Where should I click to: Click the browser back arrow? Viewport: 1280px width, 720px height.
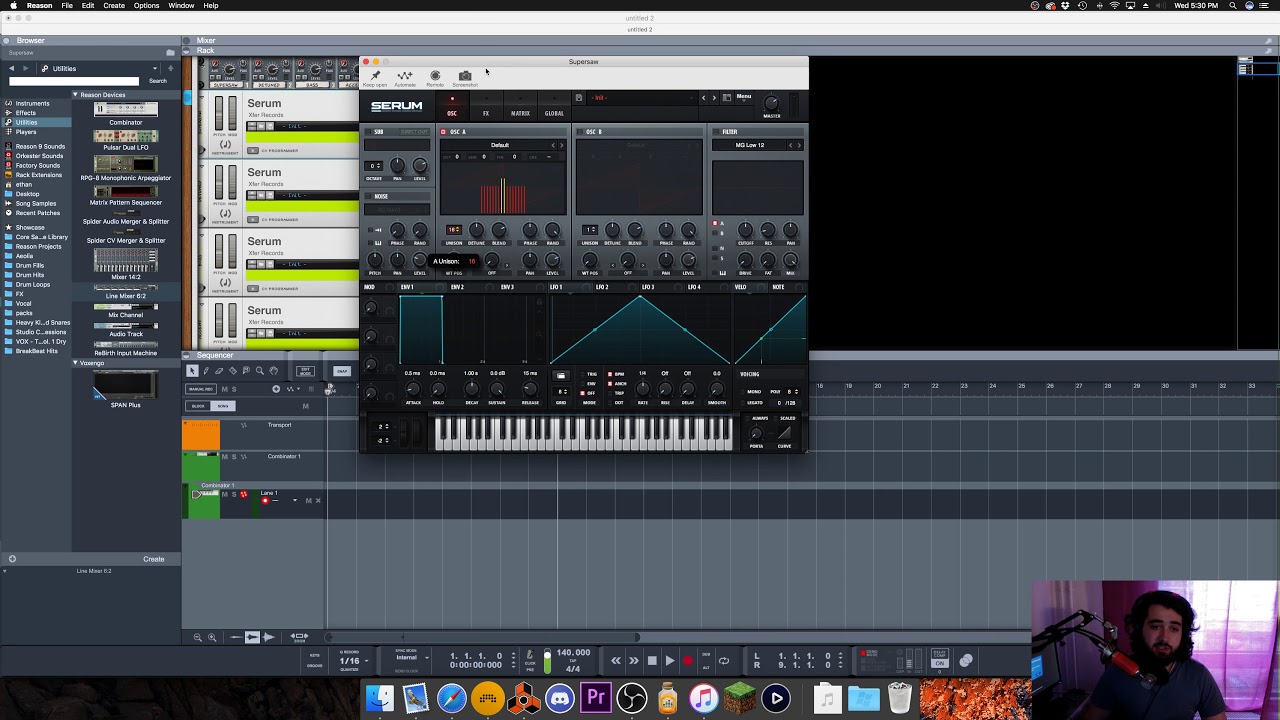11,69
